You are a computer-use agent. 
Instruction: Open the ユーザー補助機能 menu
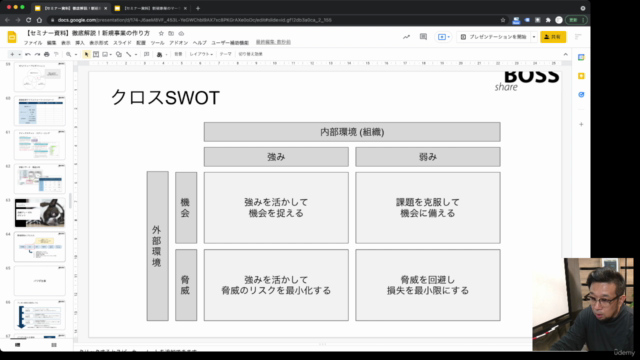point(230,43)
